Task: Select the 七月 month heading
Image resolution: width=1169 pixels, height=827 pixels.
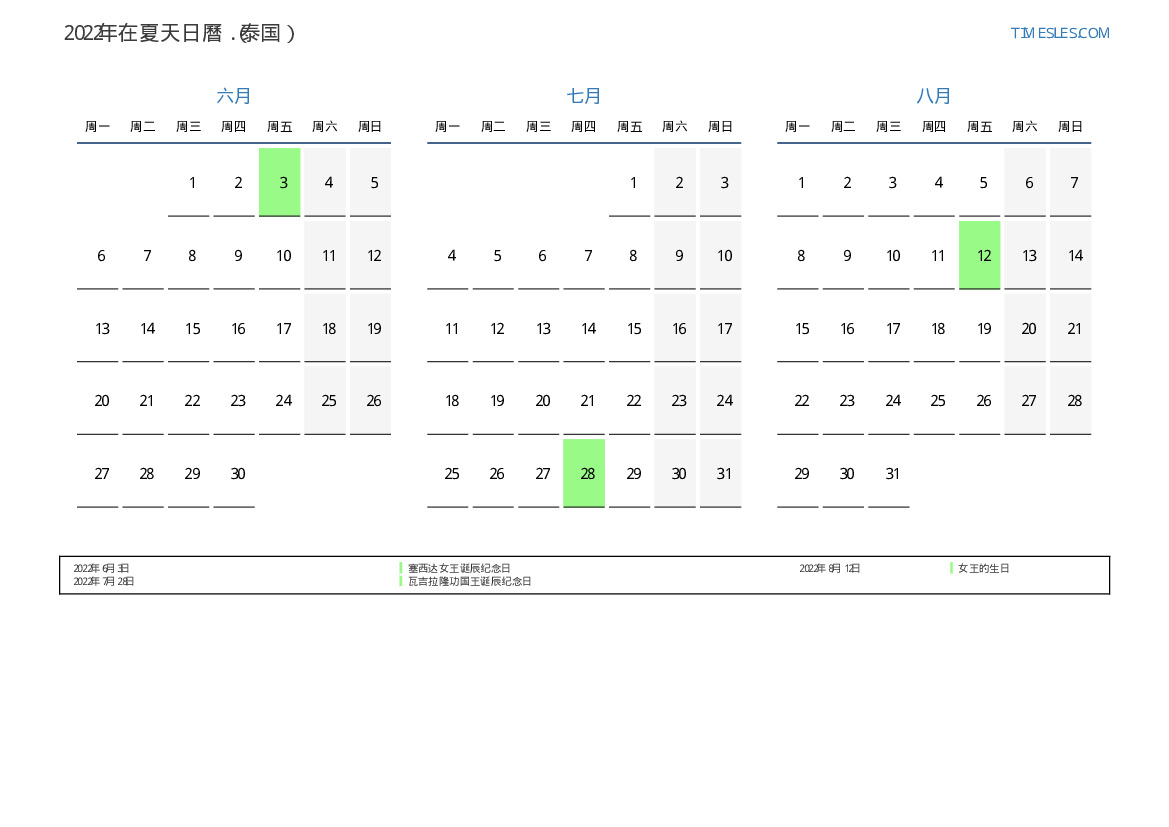Action: coord(584,96)
